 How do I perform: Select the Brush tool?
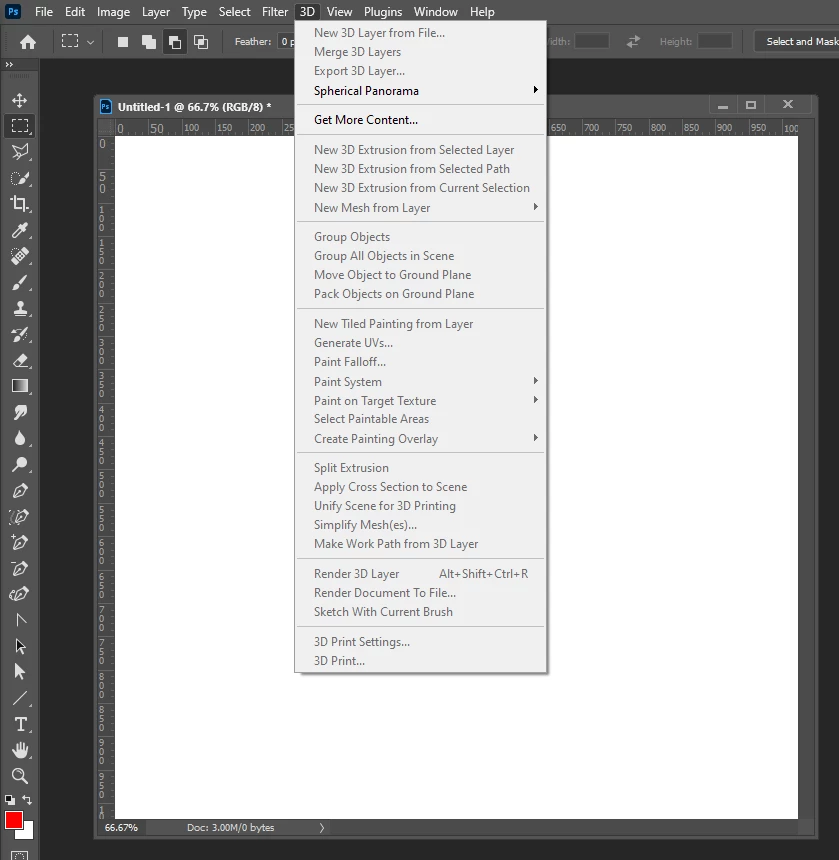point(20,282)
